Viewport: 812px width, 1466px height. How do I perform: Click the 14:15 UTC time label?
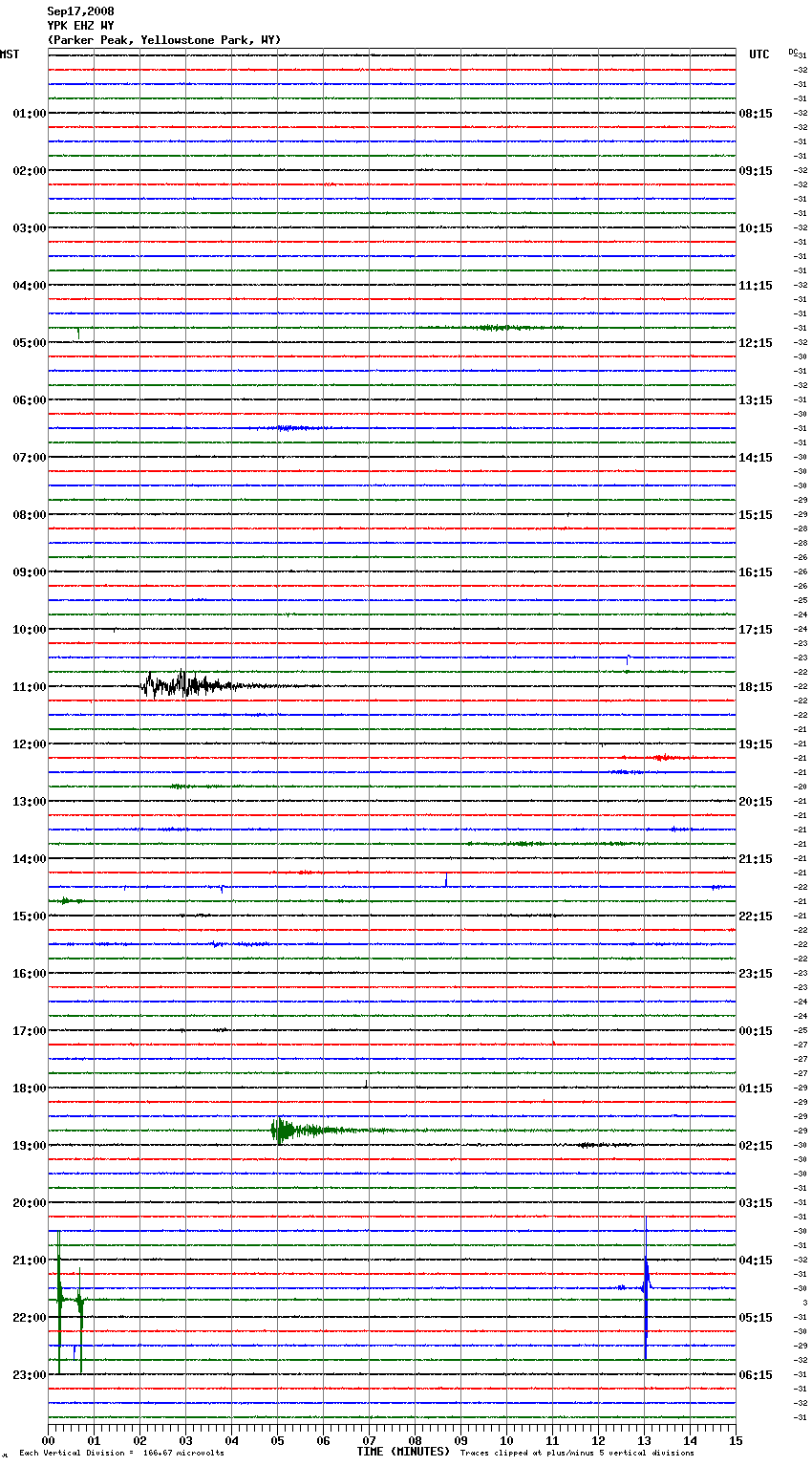[x=756, y=458]
